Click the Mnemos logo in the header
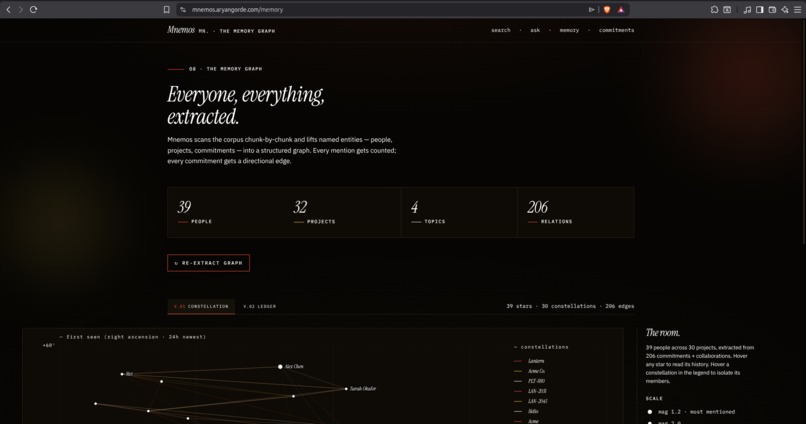 [181, 30]
